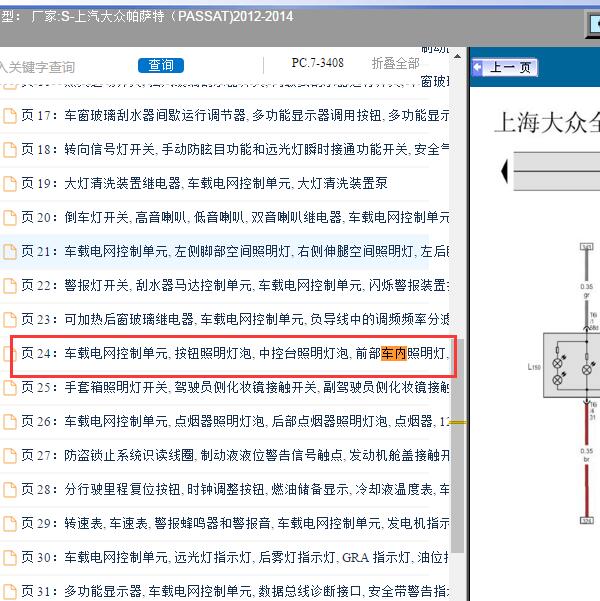
Task: Open page 25 glovebox light switch entry
Action: pyautogui.click(x=235, y=387)
